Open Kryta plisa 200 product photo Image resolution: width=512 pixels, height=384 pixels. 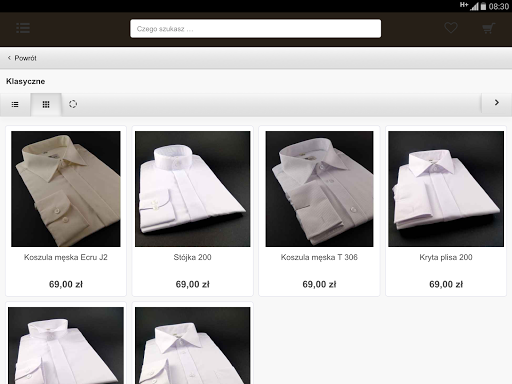(446, 189)
